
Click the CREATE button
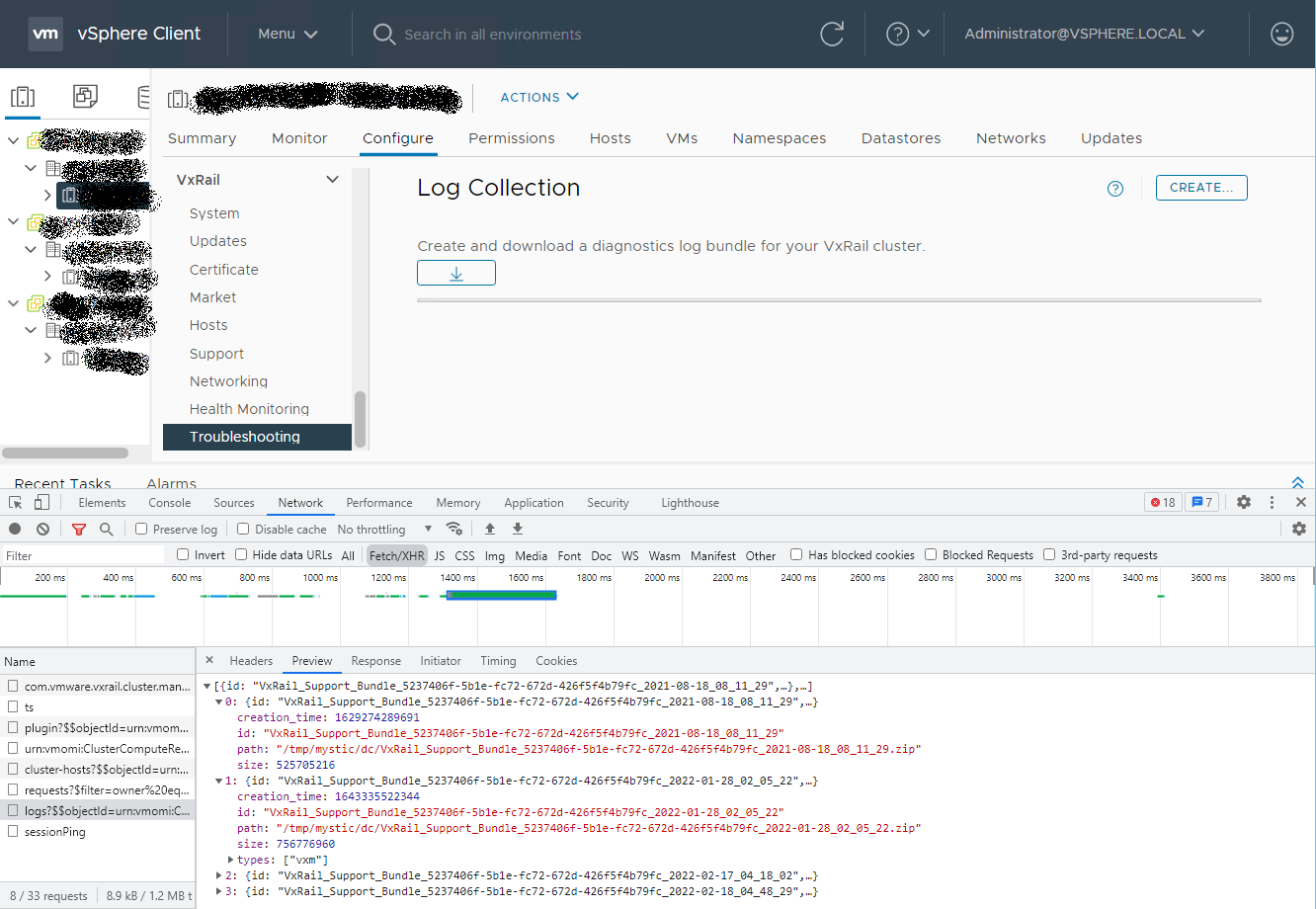click(x=1201, y=187)
